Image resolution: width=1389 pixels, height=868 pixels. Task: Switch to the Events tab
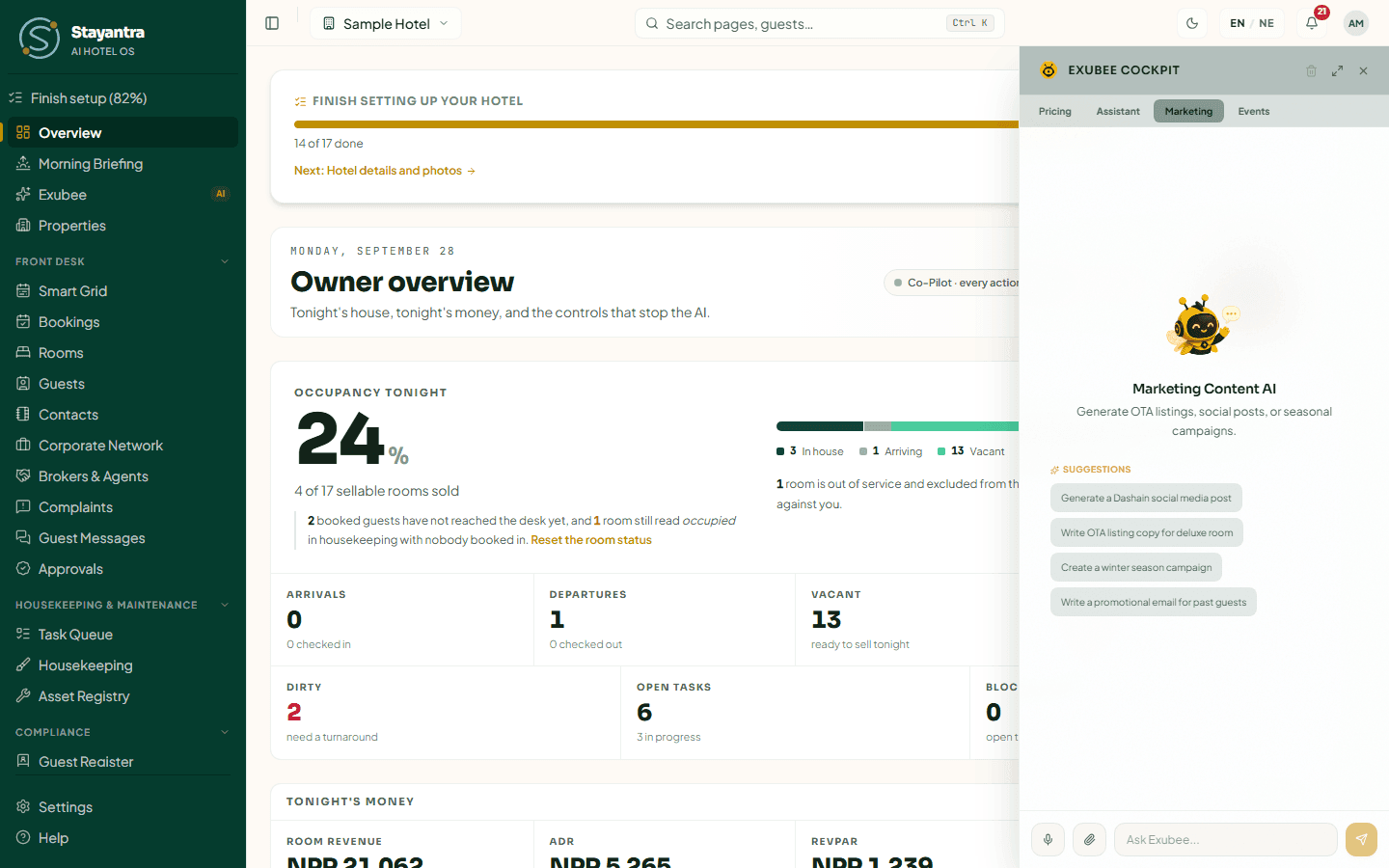[x=1254, y=112]
